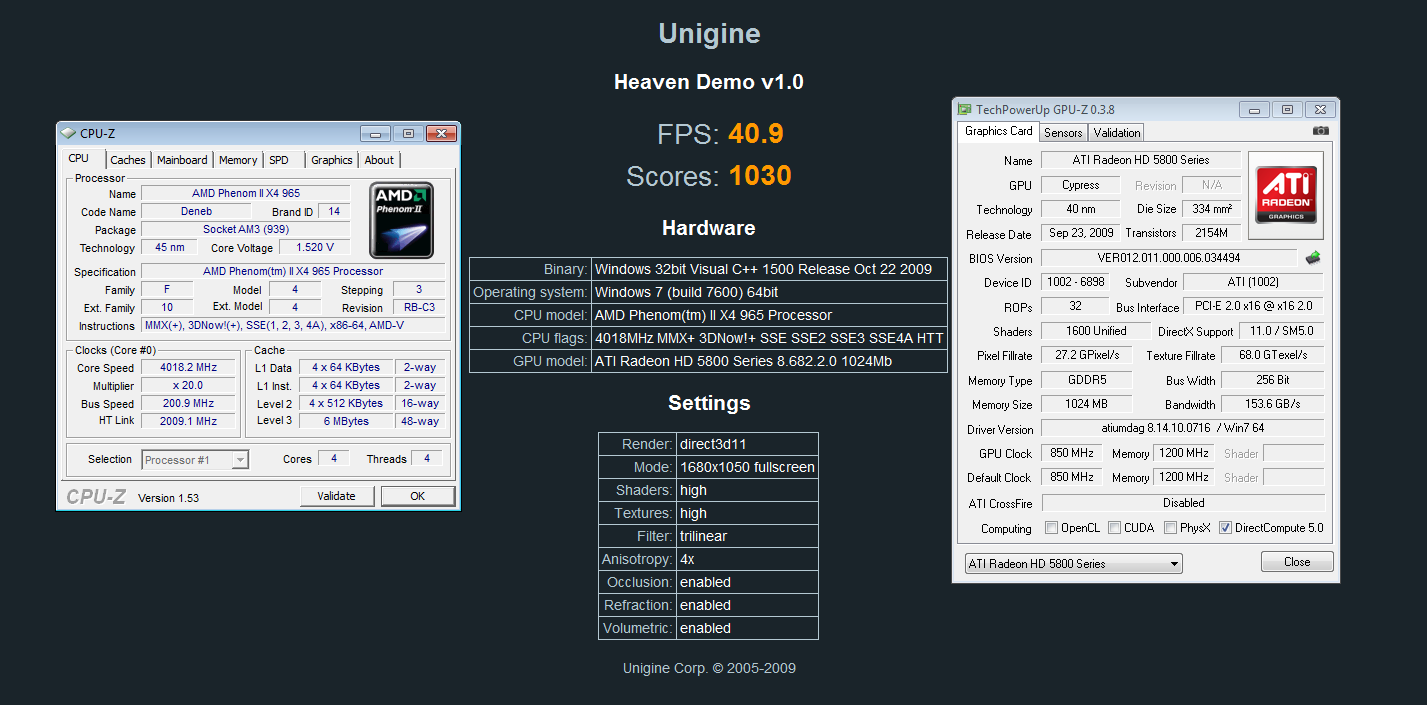
Task: Go to the Graphics tab in CPU-Z
Action: click(332, 160)
